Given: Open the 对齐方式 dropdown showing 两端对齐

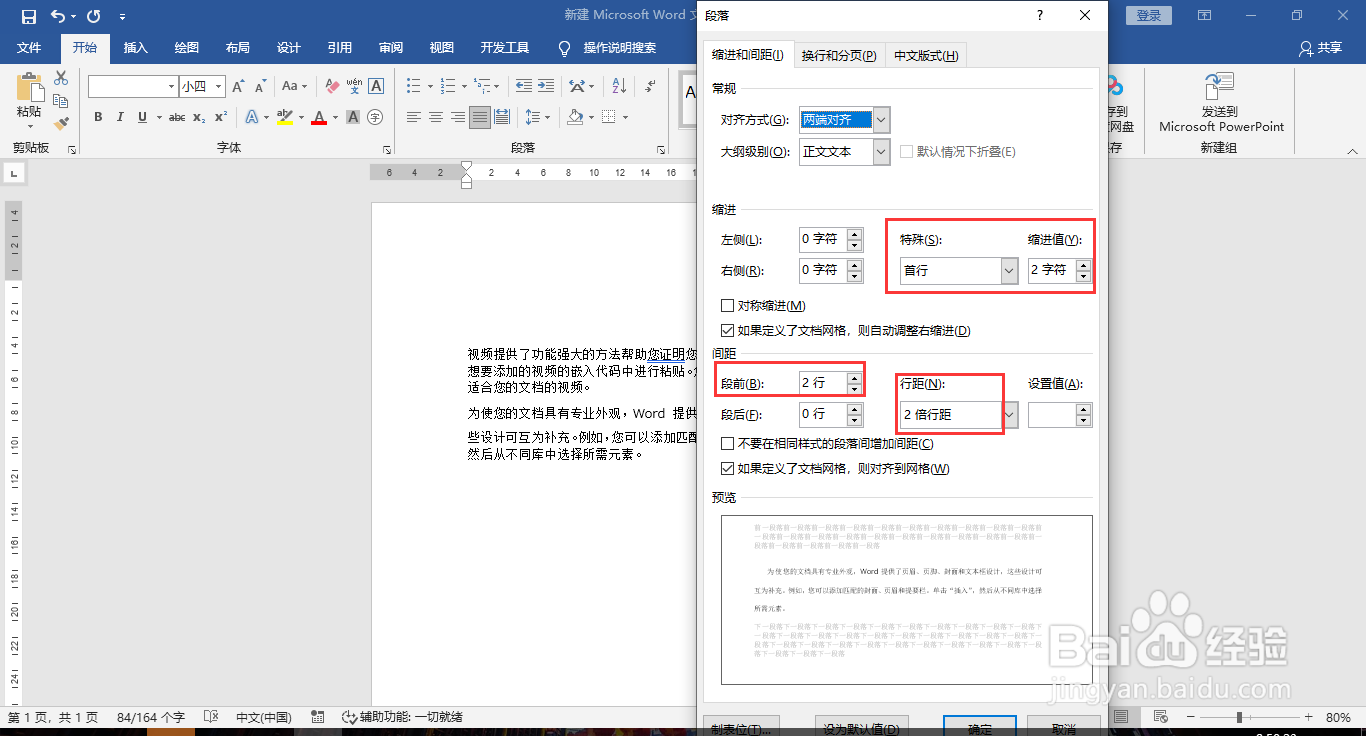Looking at the screenshot, I should pos(879,119).
